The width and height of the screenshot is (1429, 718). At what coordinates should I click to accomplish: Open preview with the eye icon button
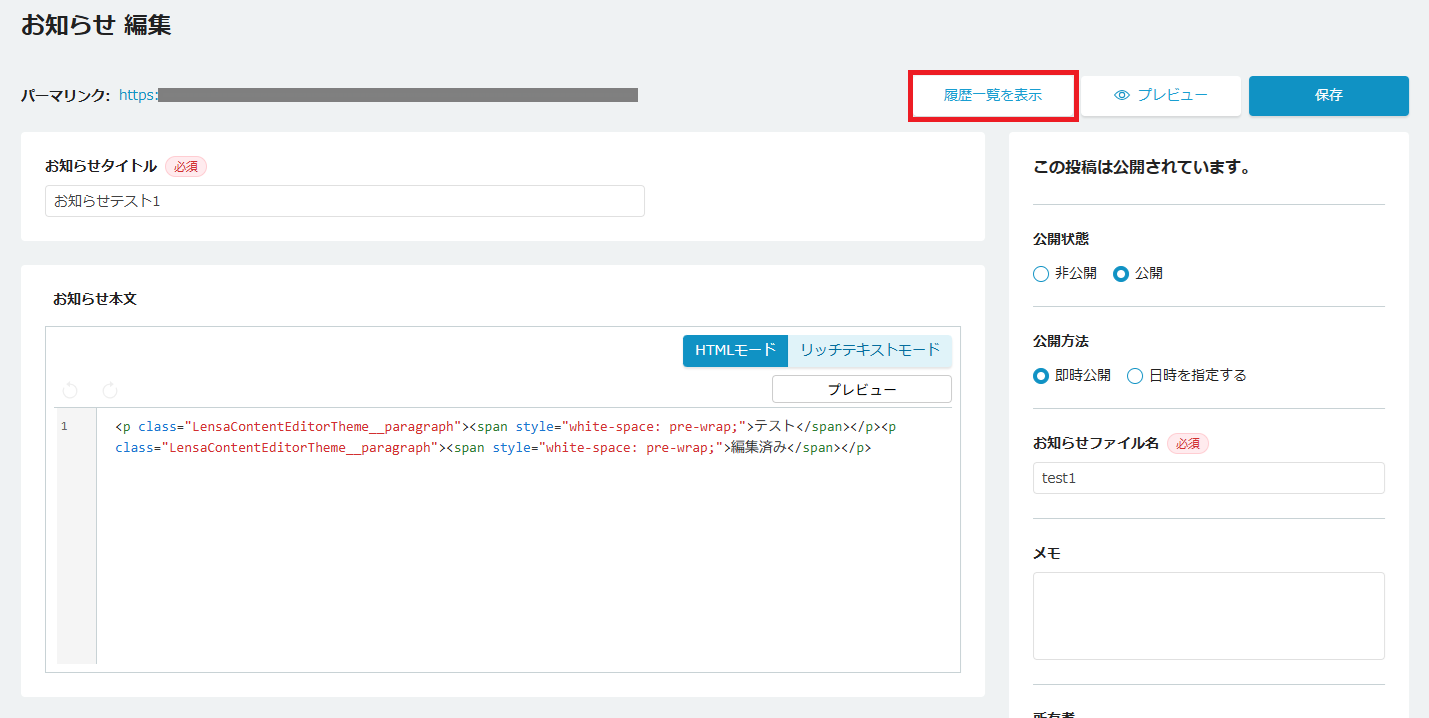coord(1161,96)
